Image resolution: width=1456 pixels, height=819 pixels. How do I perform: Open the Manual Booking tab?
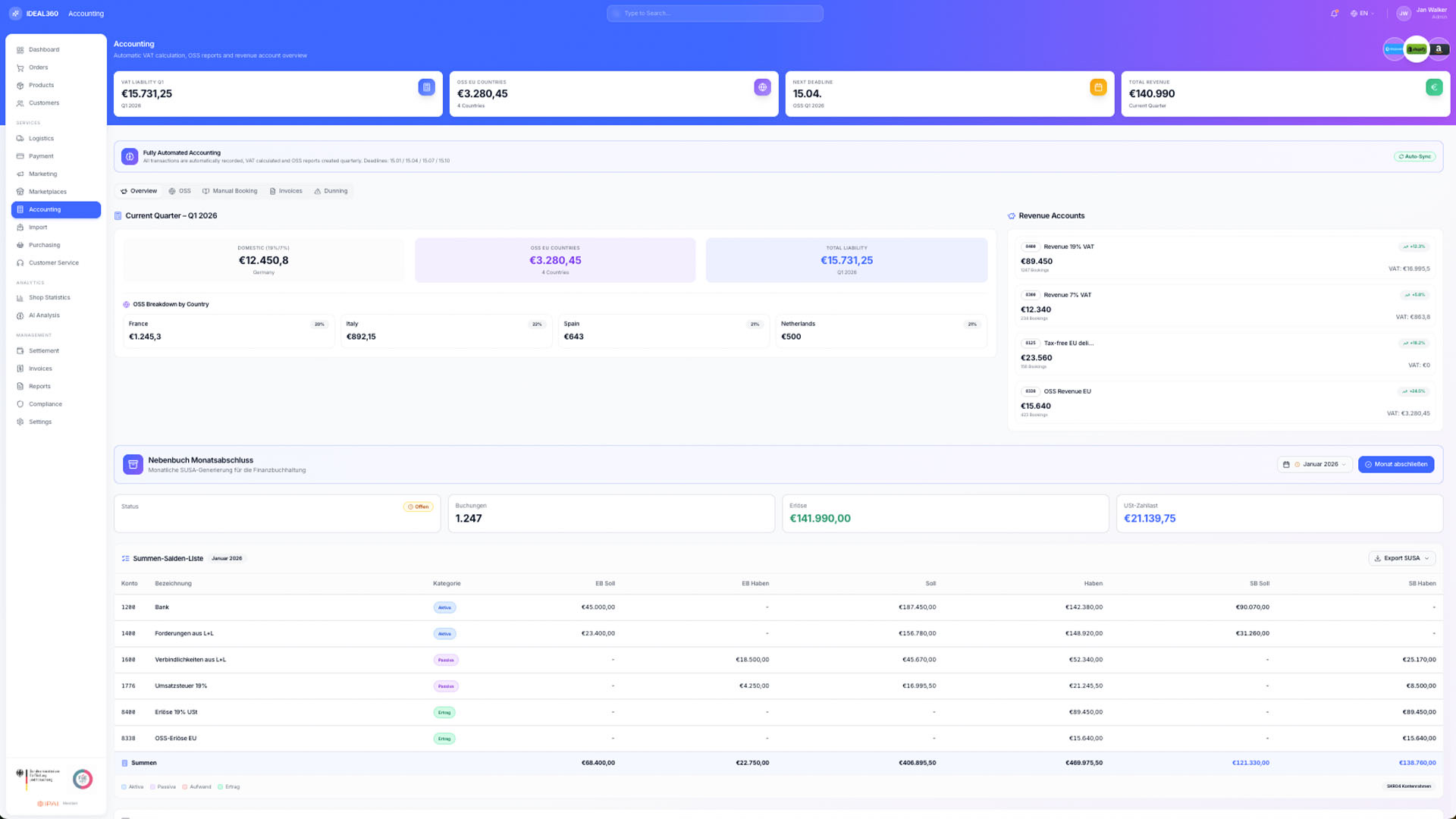(x=230, y=191)
